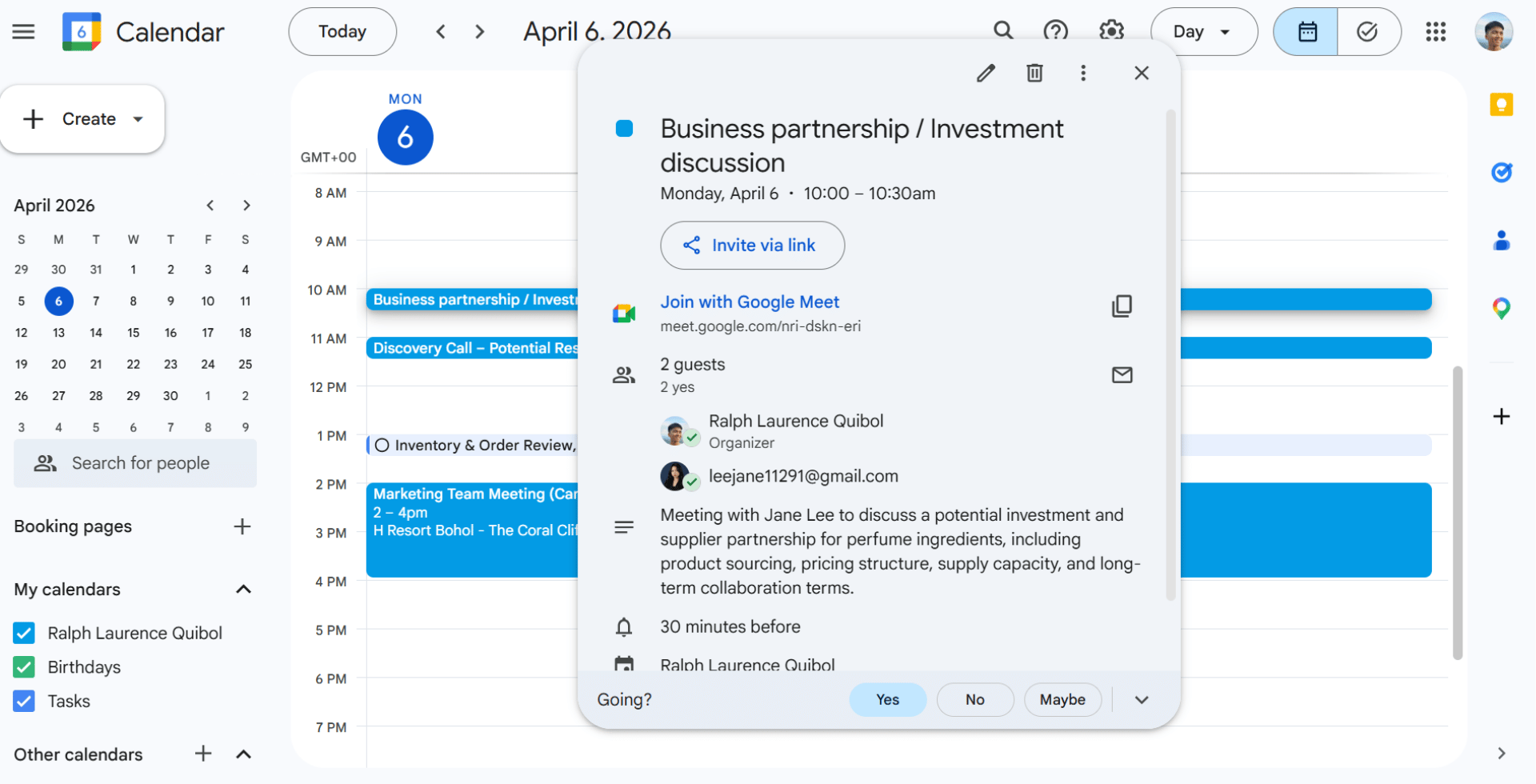Select April 15 in mini calendar
The image size is (1536, 784).
[x=133, y=333]
